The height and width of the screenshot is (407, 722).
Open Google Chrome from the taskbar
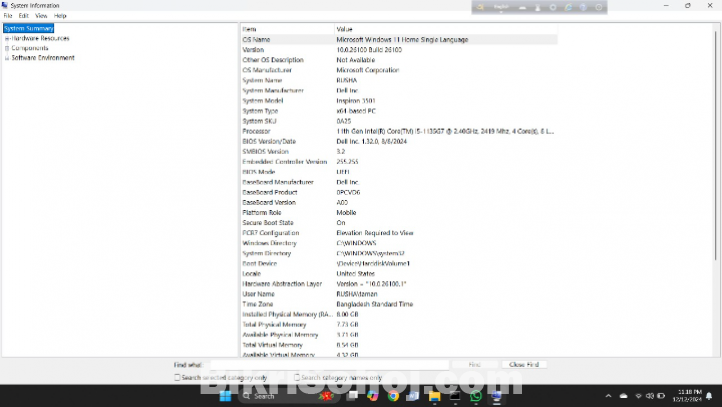pyautogui.click(x=393, y=396)
